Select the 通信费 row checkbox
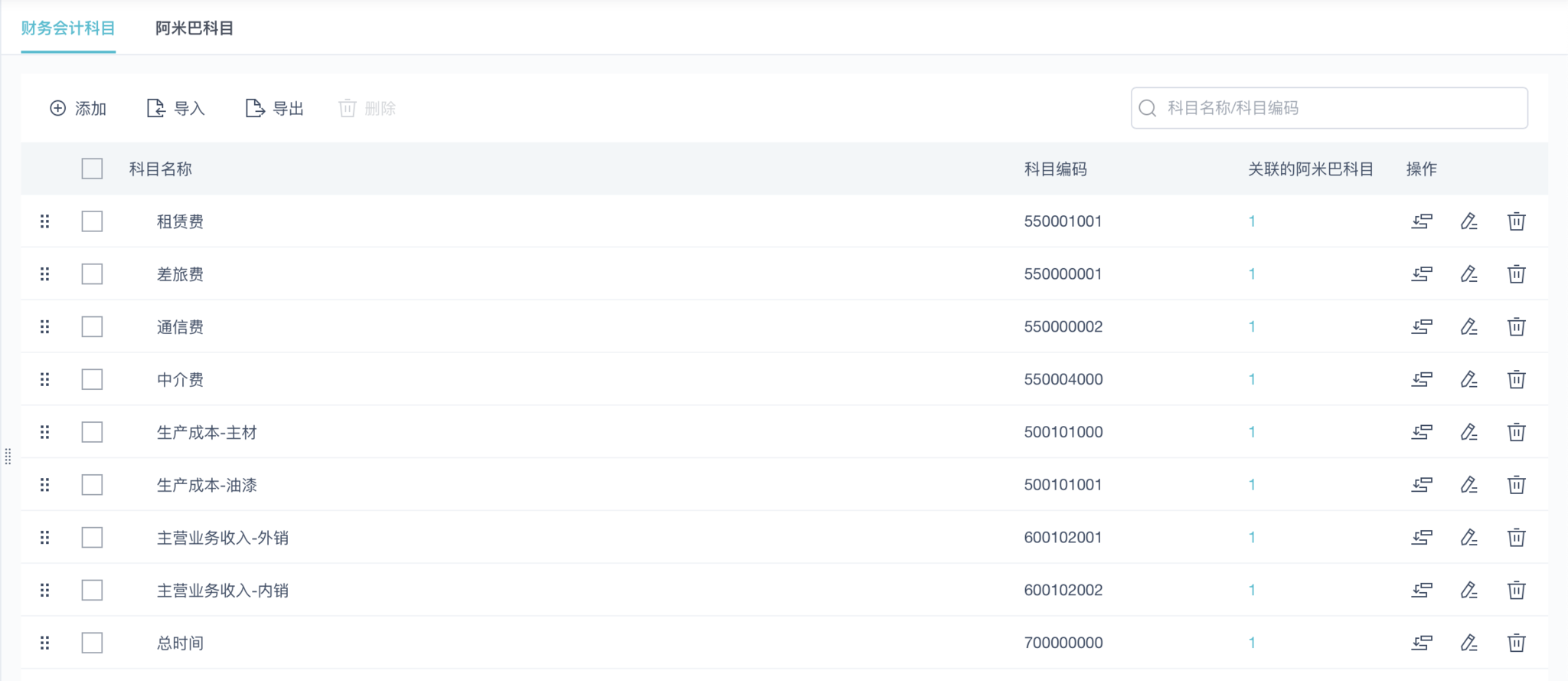This screenshot has width=1568, height=681. (x=92, y=327)
